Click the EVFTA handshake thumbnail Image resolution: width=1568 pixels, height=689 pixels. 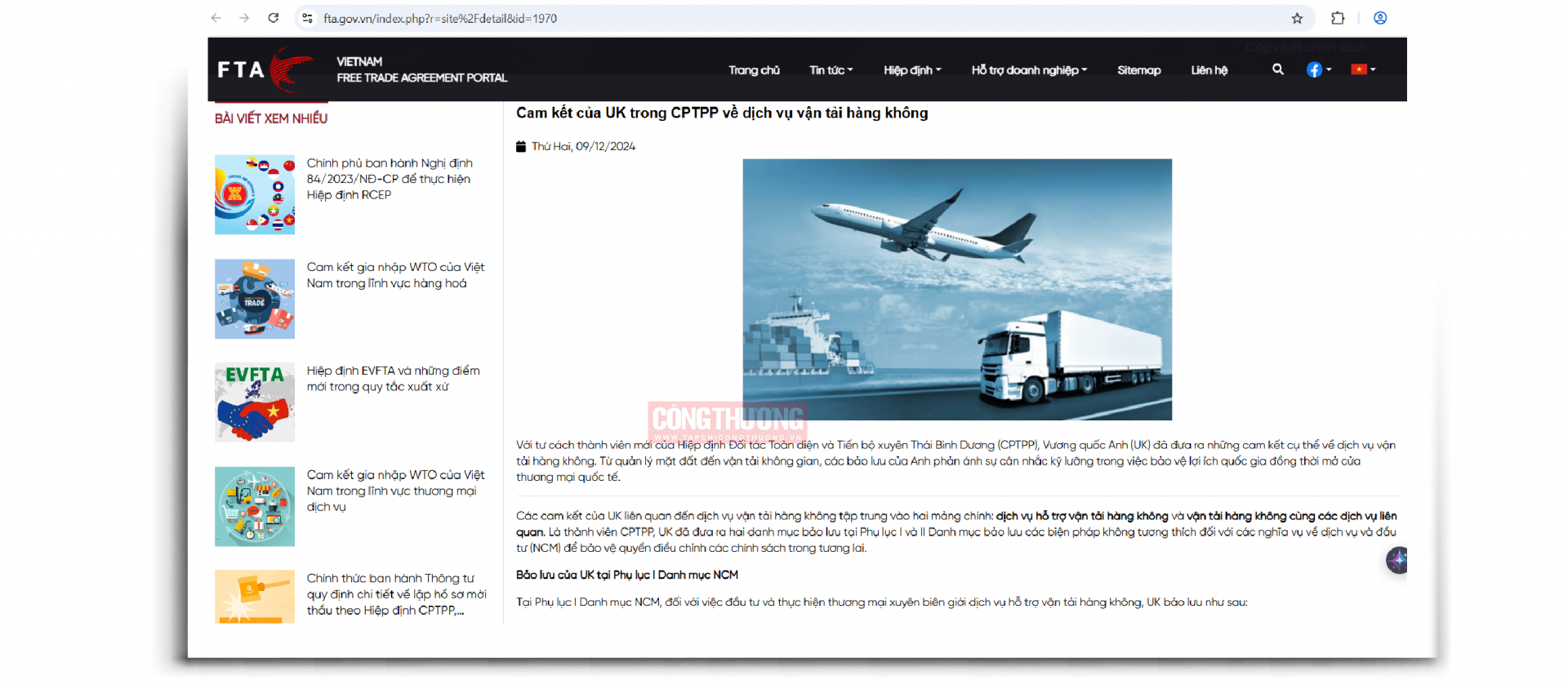(255, 402)
